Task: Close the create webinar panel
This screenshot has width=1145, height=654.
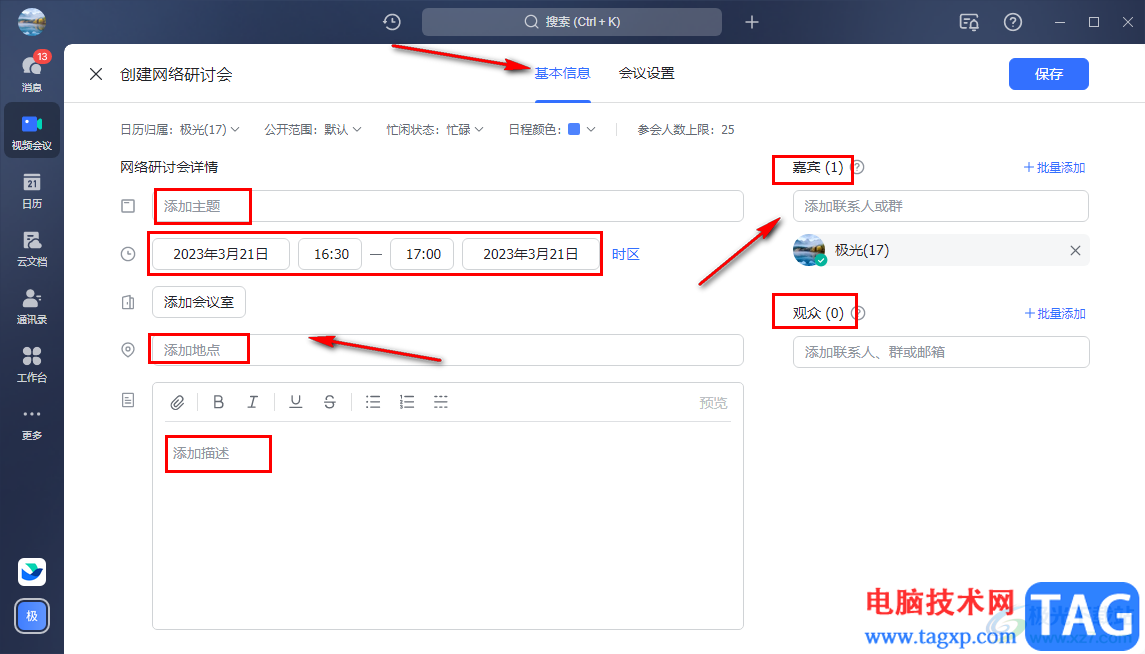Action: [96, 74]
